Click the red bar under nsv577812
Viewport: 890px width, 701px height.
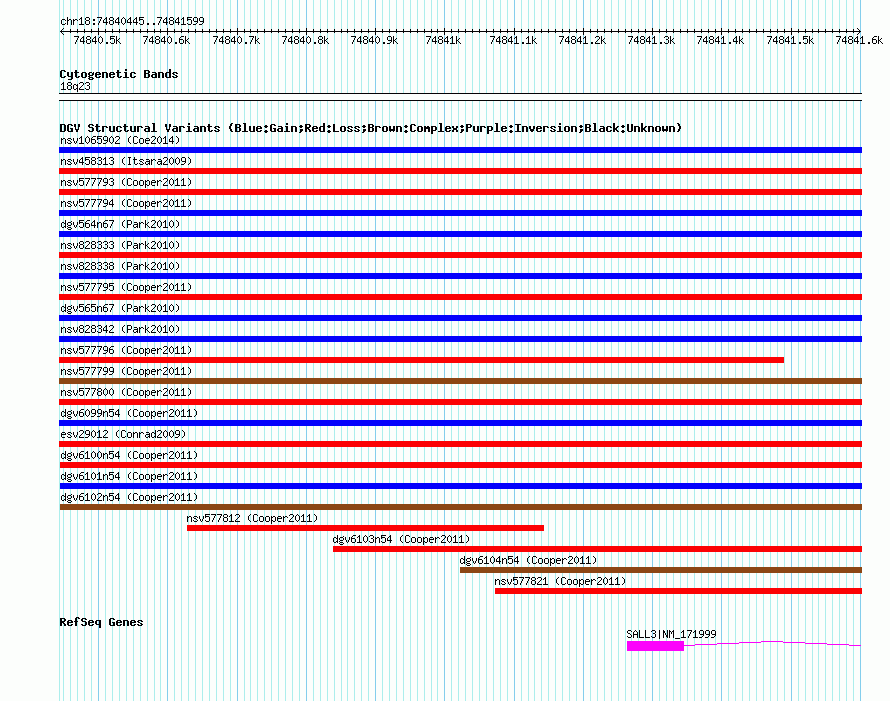click(365, 528)
